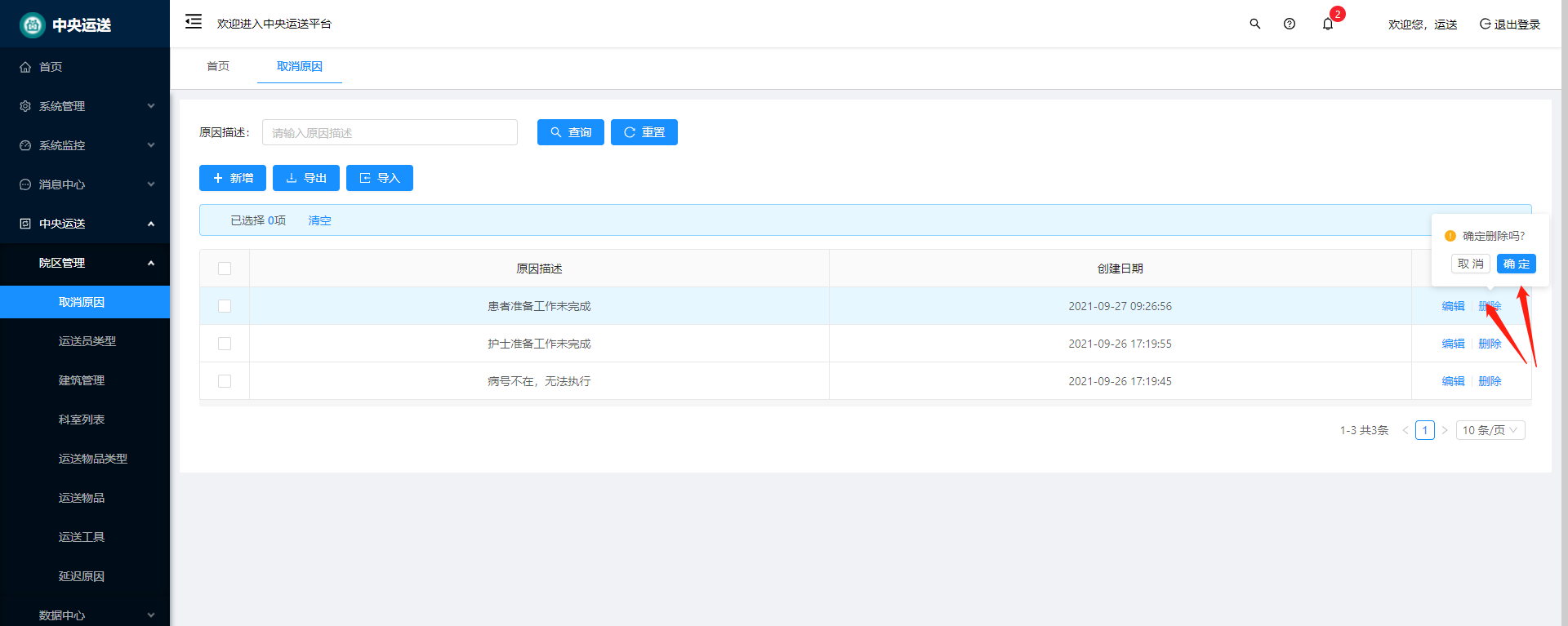The width and height of the screenshot is (1568, 626).
Task: Toggle the select-all header checkbox
Action: click(225, 269)
